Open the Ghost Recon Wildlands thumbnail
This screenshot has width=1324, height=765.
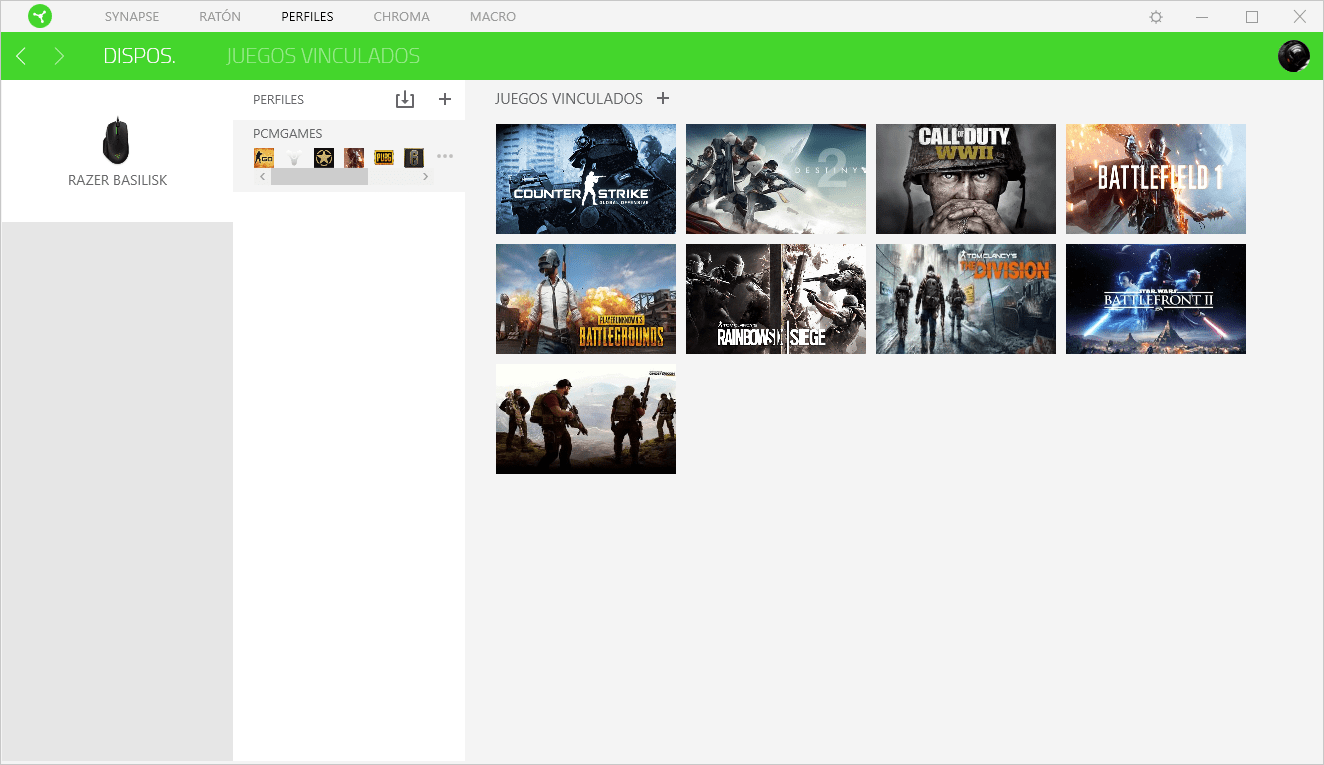pos(586,419)
